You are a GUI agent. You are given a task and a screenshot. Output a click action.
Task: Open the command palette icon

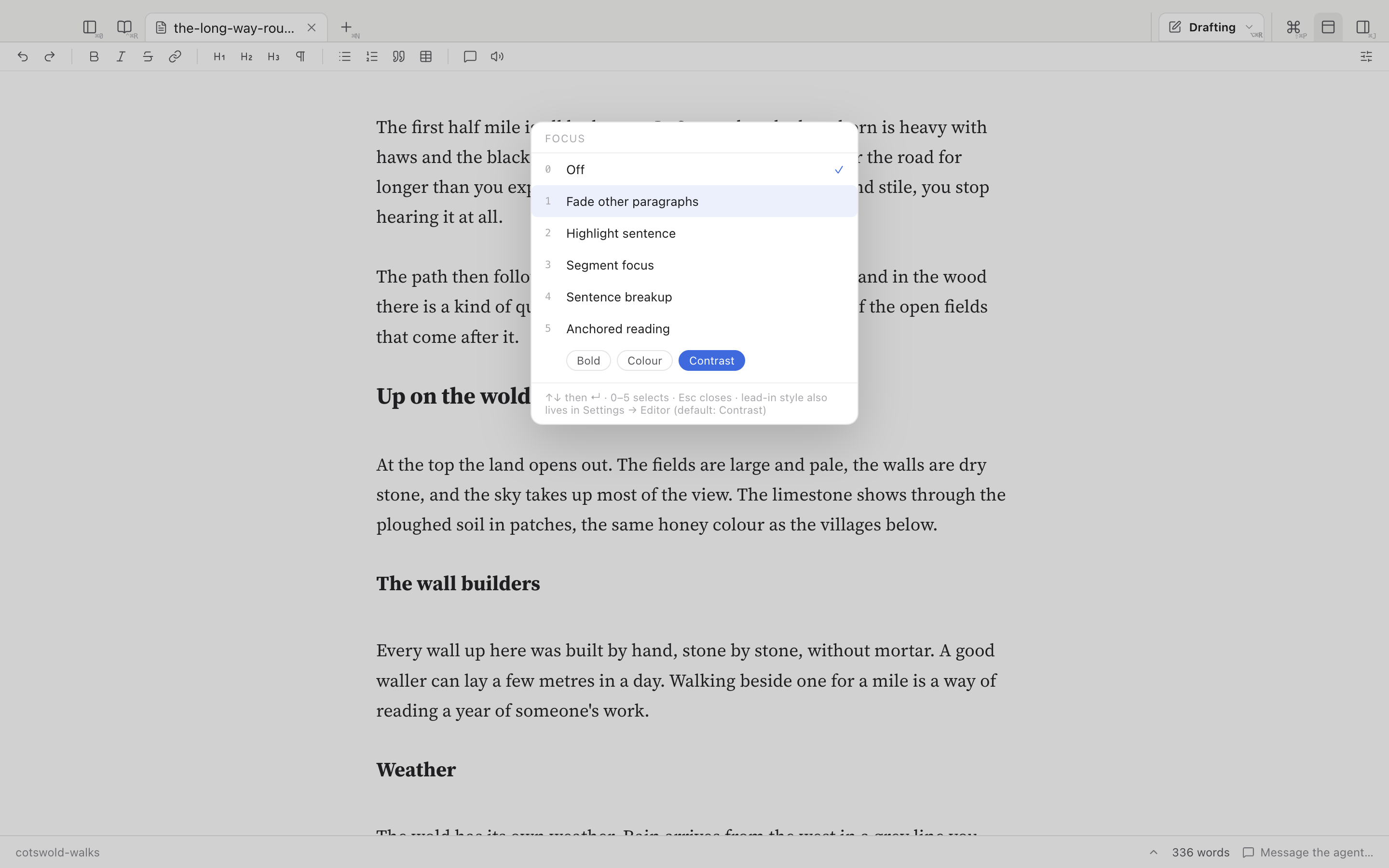point(1293,27)
